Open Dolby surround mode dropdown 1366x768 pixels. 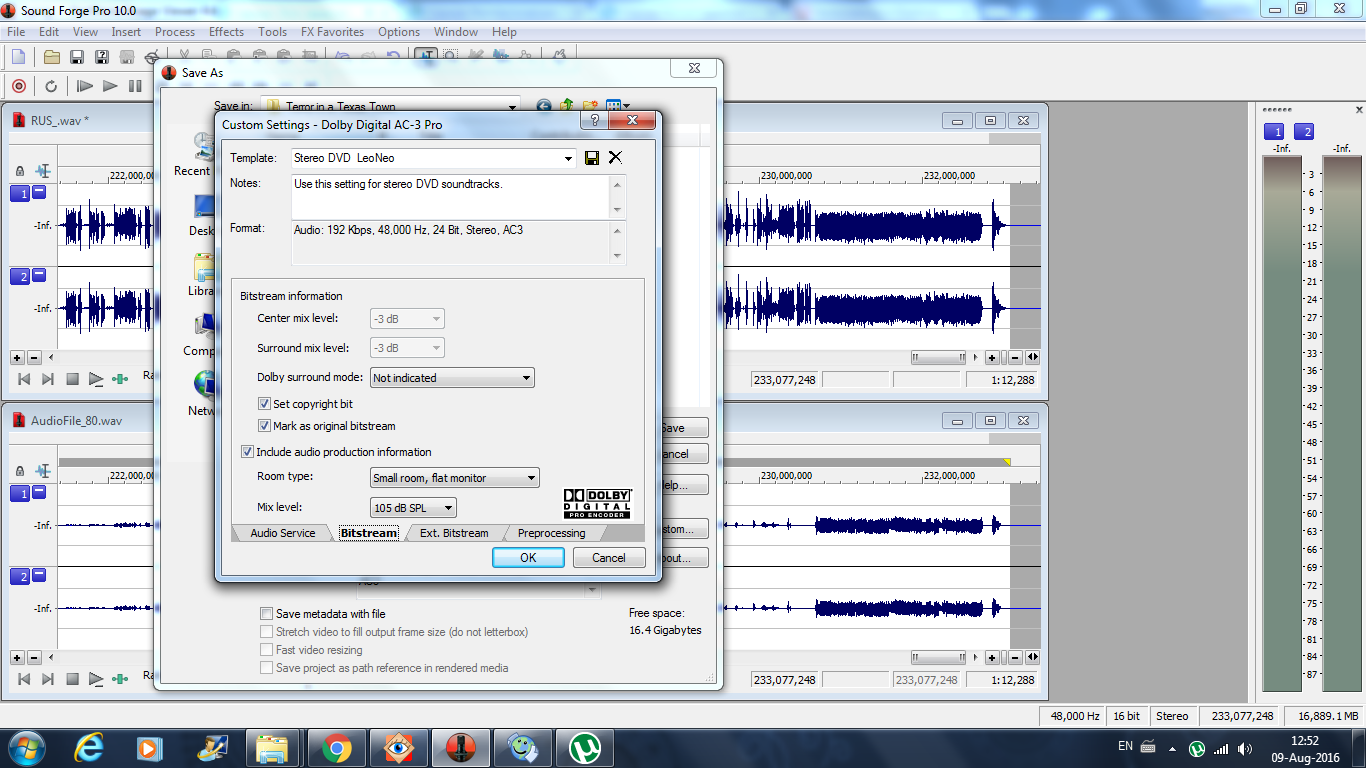[x=527, y=378]
